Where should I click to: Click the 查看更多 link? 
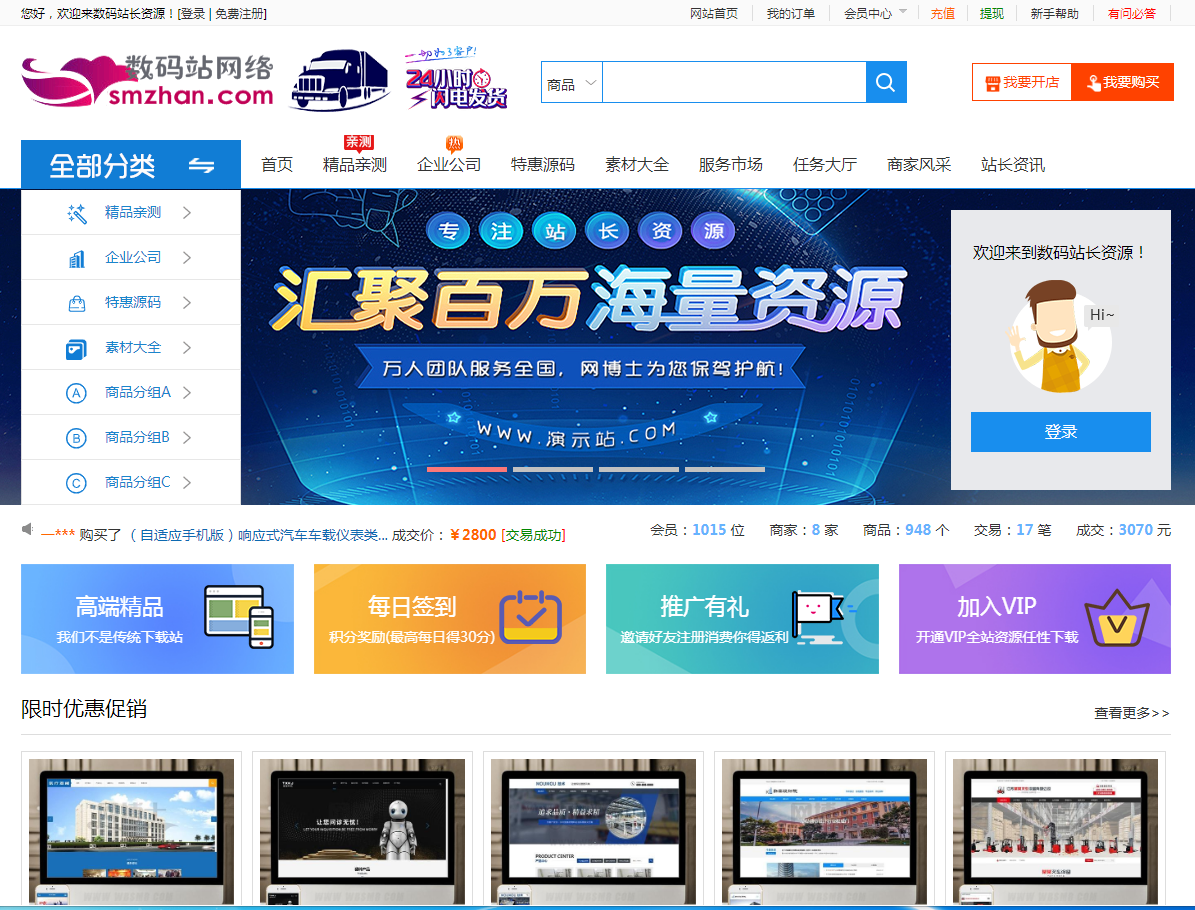click(x=1131, y=713)
